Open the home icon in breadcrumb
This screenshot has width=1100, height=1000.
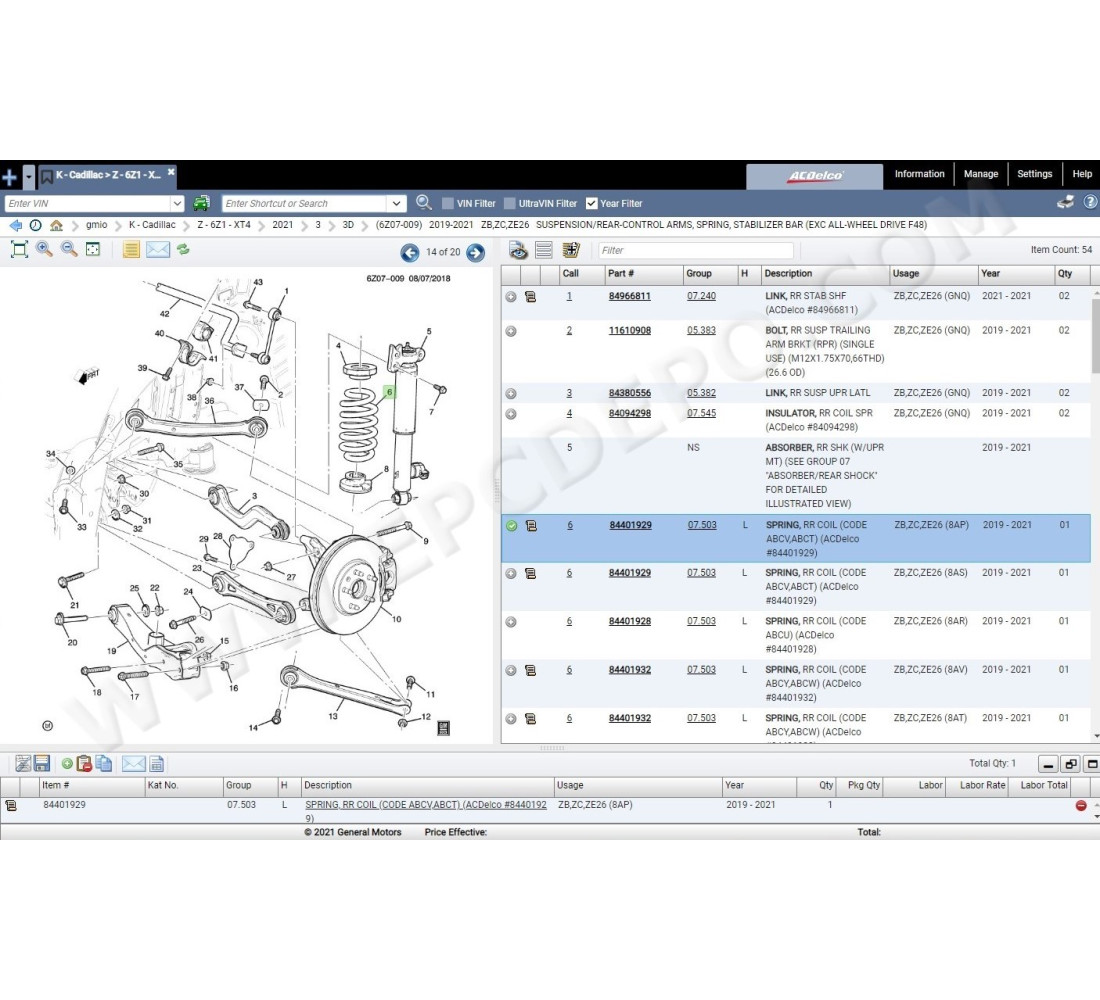pos(56,226)
